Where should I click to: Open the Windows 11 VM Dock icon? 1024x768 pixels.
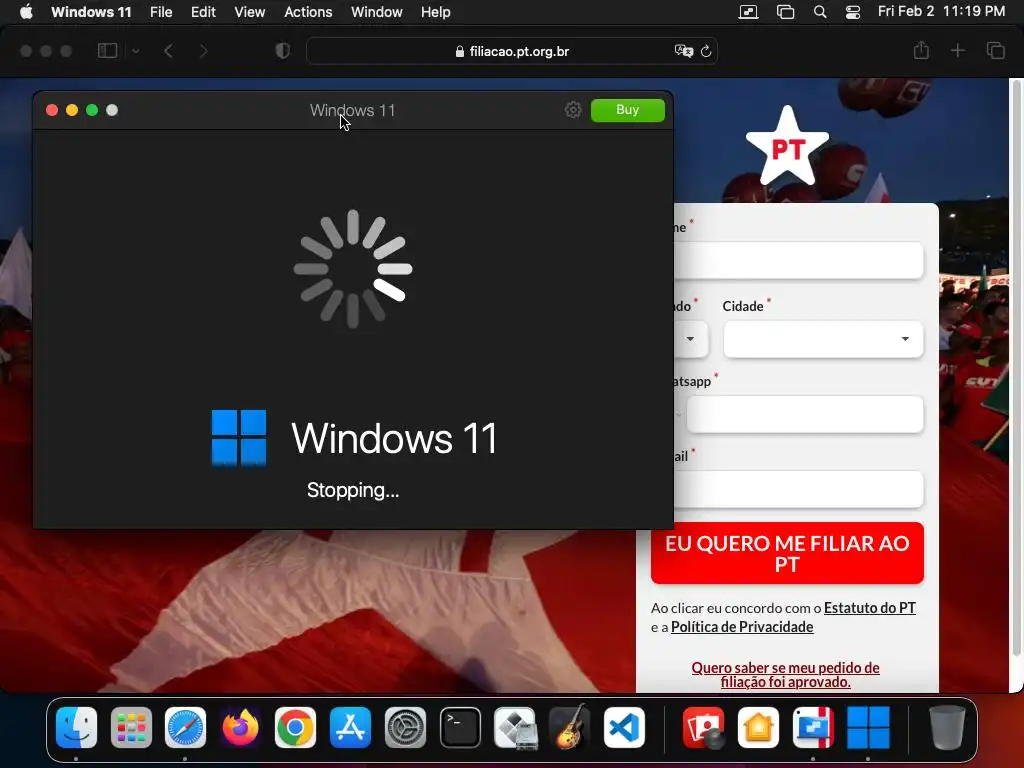coord(868,727)
